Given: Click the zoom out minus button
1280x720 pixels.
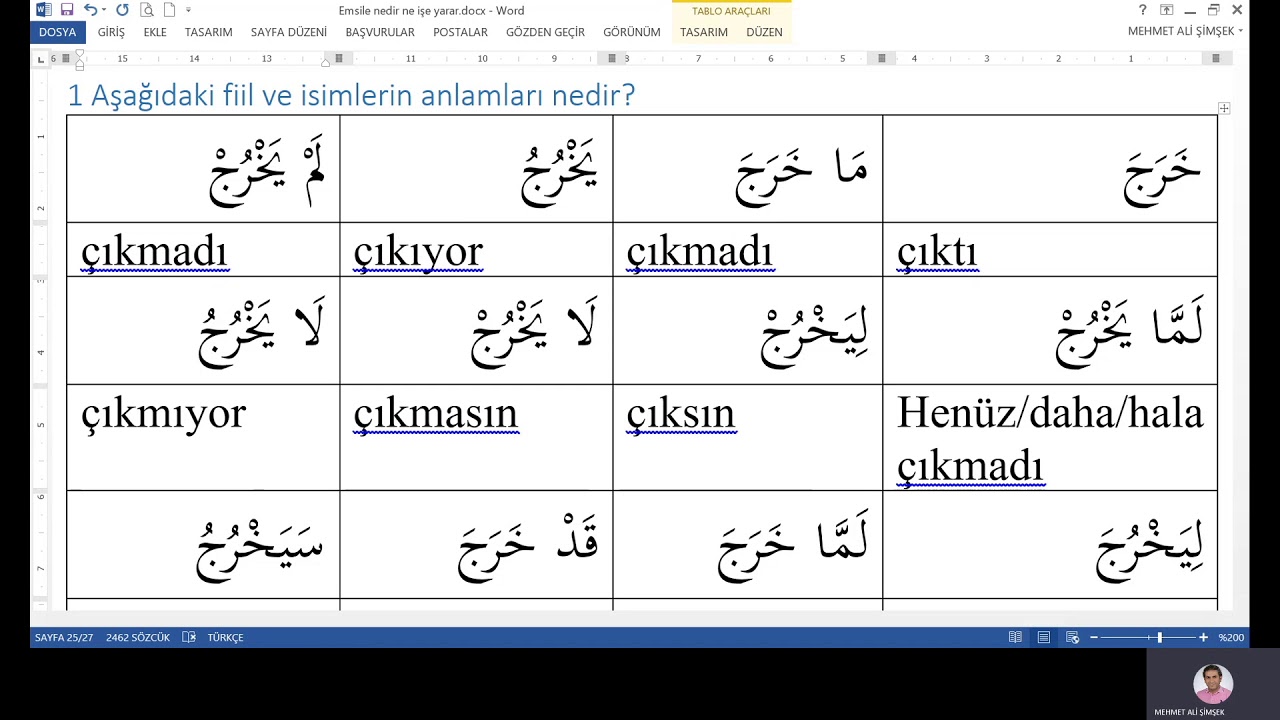Looking at the screenshot, I should click(1094, 637).
